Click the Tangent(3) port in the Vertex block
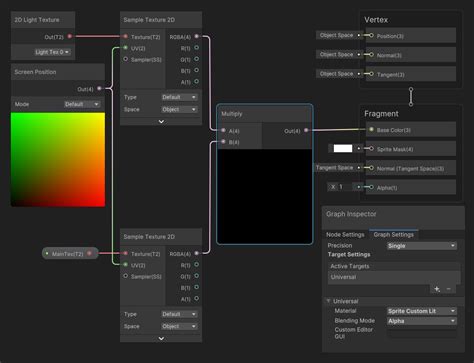The height and width of the screenshot is (363, 474). [371, 74]
